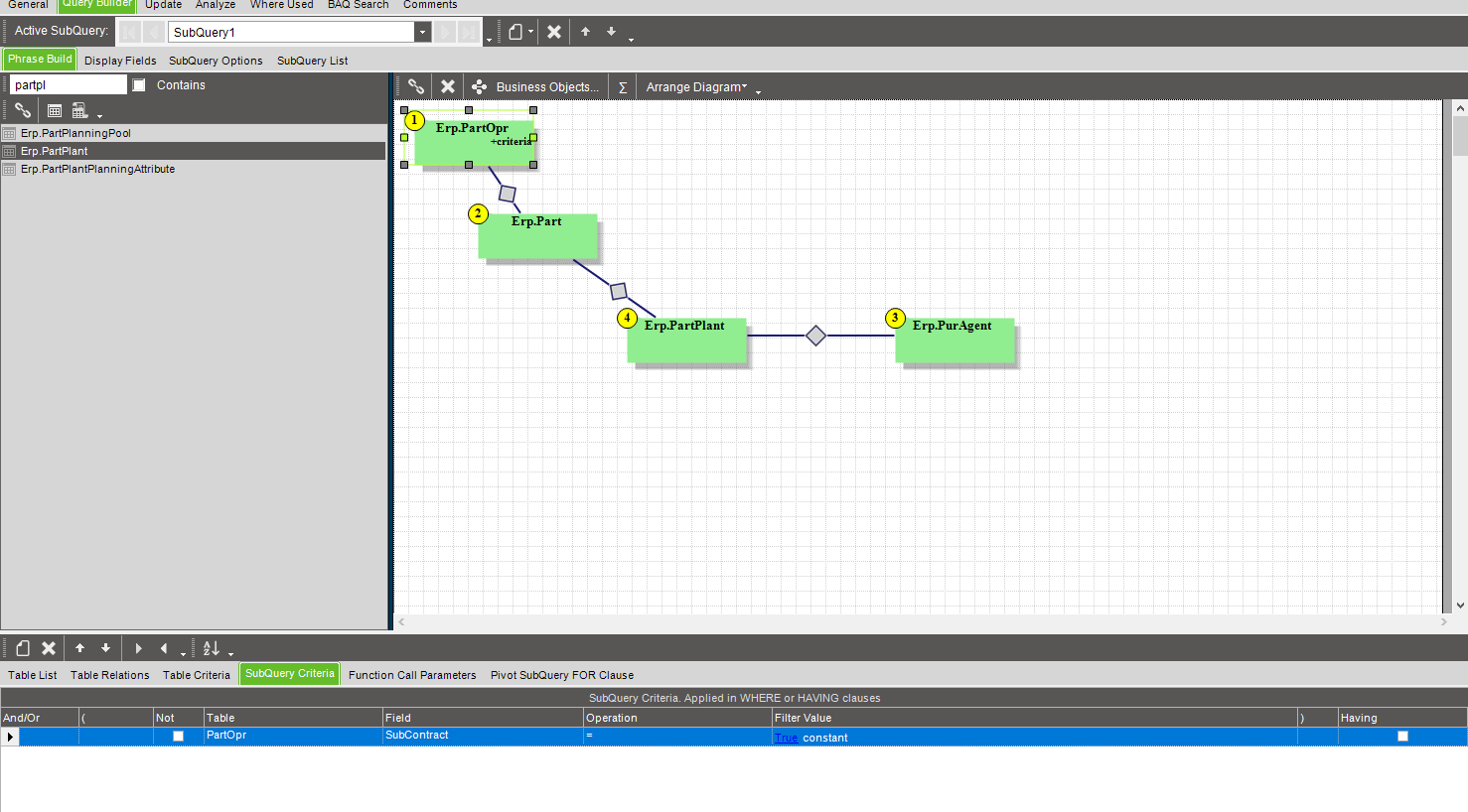Open the SubQuery Options tab

point(216,61)
